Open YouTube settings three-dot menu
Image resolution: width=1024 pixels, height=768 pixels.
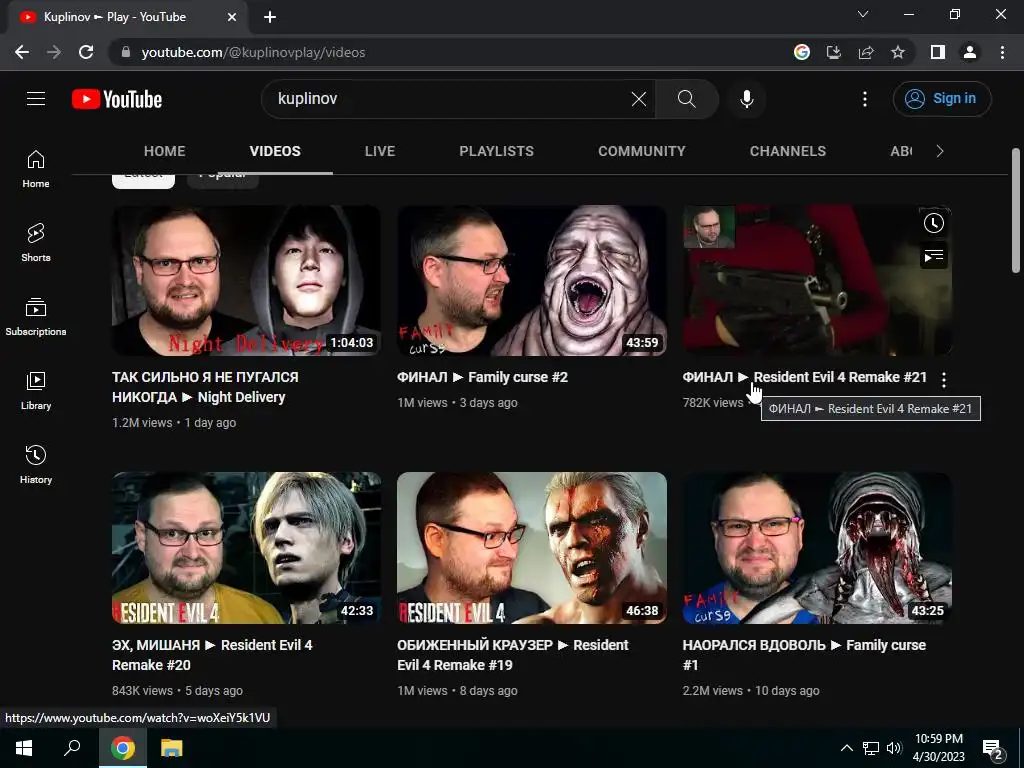[x=865, y=99]
